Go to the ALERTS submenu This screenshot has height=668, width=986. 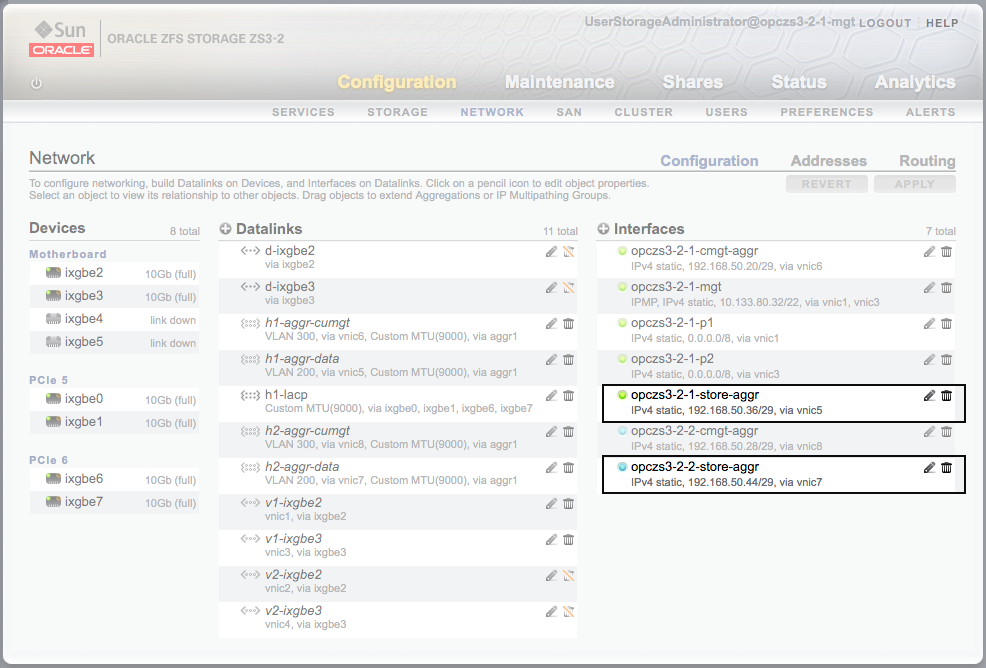pos(931,112)
